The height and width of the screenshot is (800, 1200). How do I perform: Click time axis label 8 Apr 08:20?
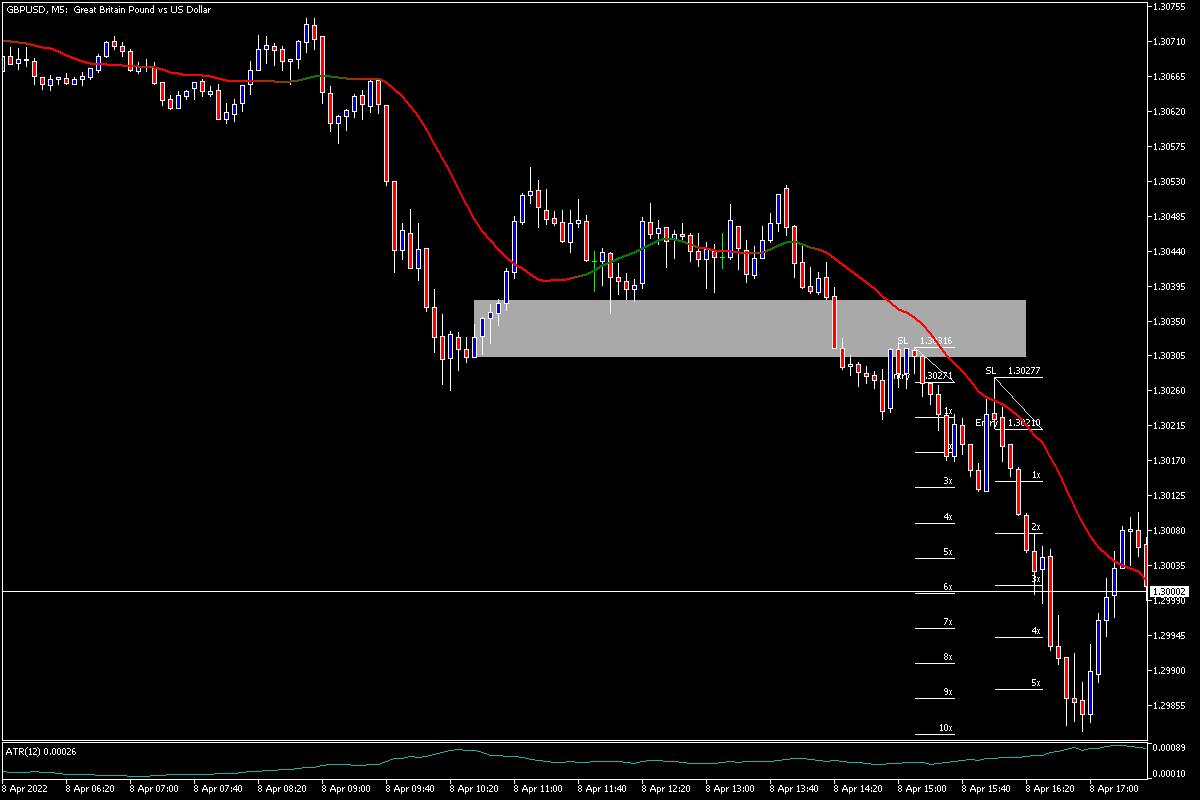[x=281, y=788]
